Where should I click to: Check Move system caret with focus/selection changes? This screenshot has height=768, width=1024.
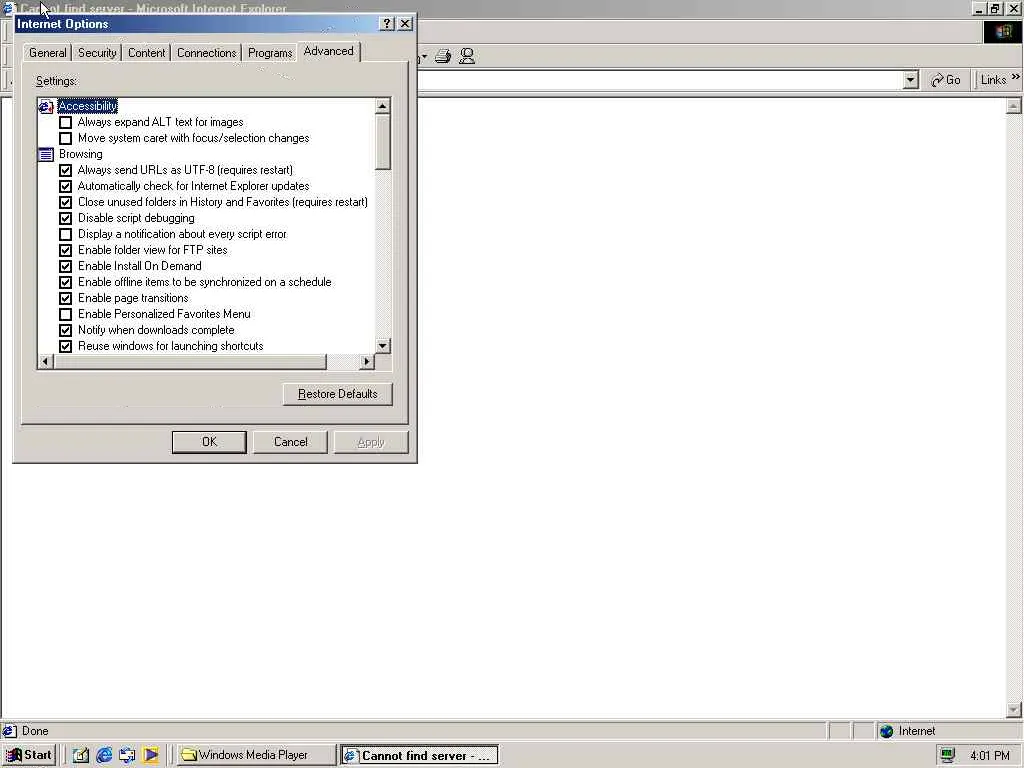click(x=65, y=138)
